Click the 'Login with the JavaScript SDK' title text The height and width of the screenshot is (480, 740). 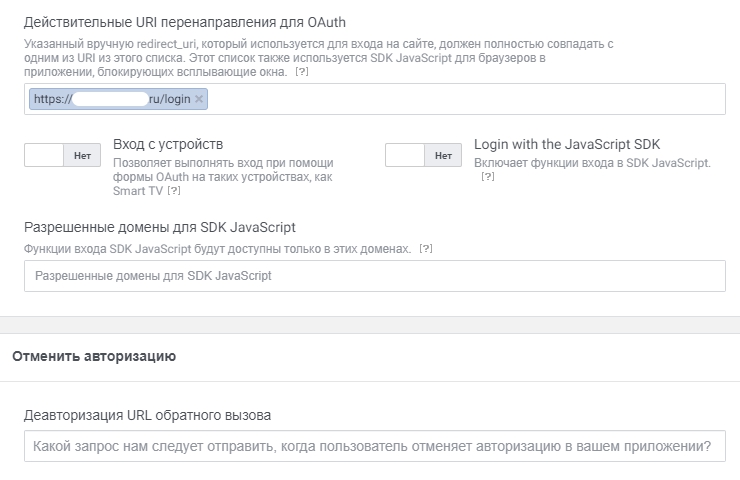[567, 144]
